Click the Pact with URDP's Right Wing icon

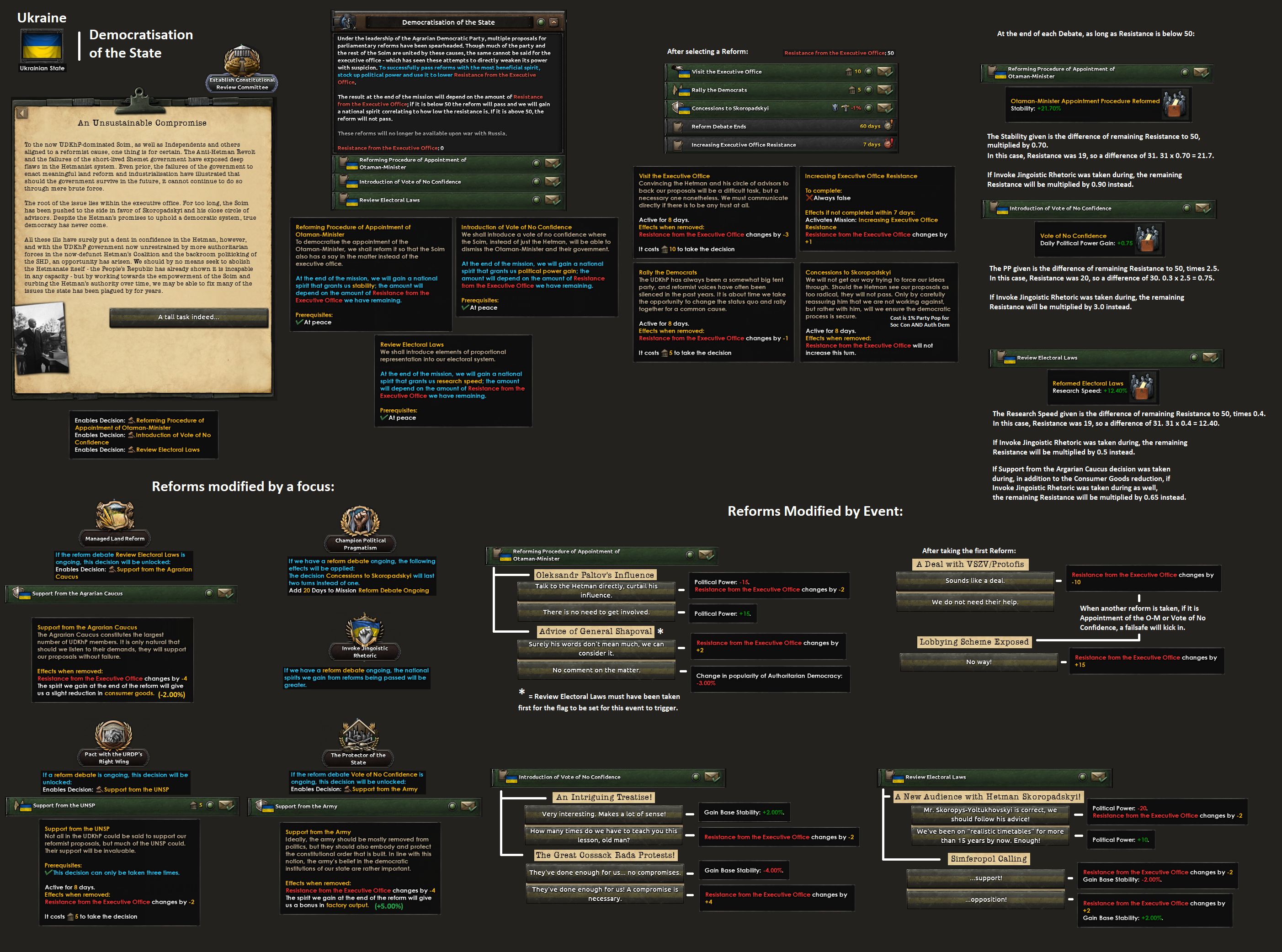(113, 735)
